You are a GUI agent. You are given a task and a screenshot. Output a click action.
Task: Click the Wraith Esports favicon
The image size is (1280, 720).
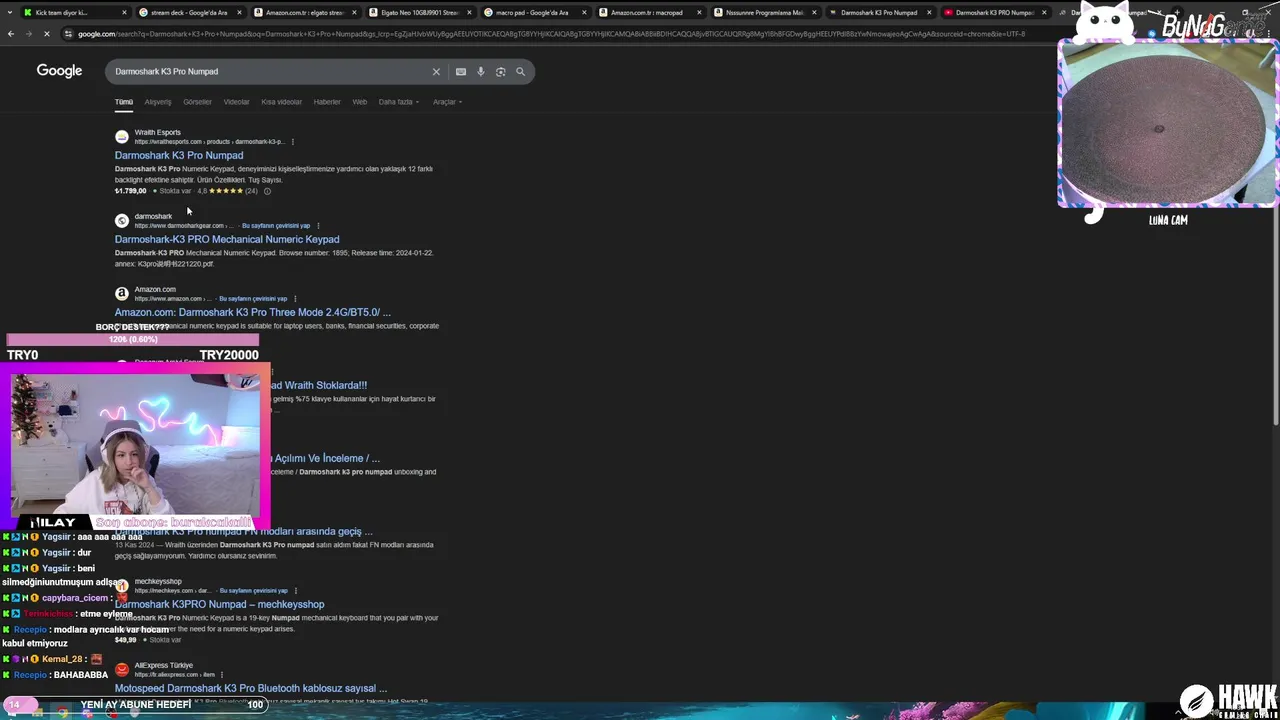(x=122, y=137)
